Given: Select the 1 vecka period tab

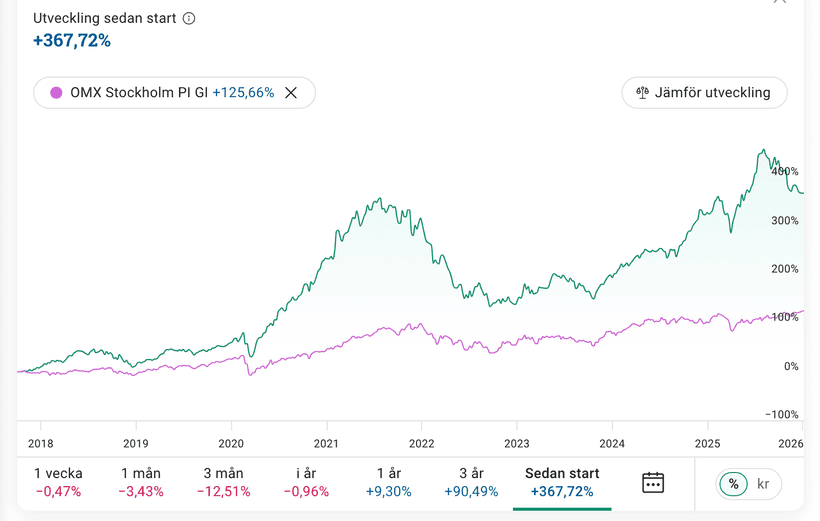Looking at the screenshot, I should click(x=59, y=482).
